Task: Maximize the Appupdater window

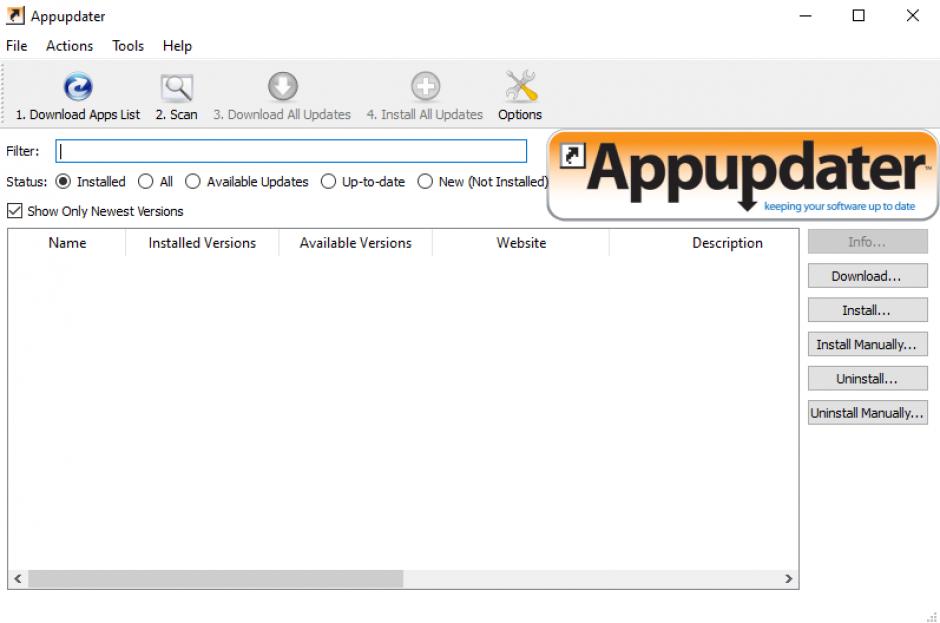Action: 858,16
